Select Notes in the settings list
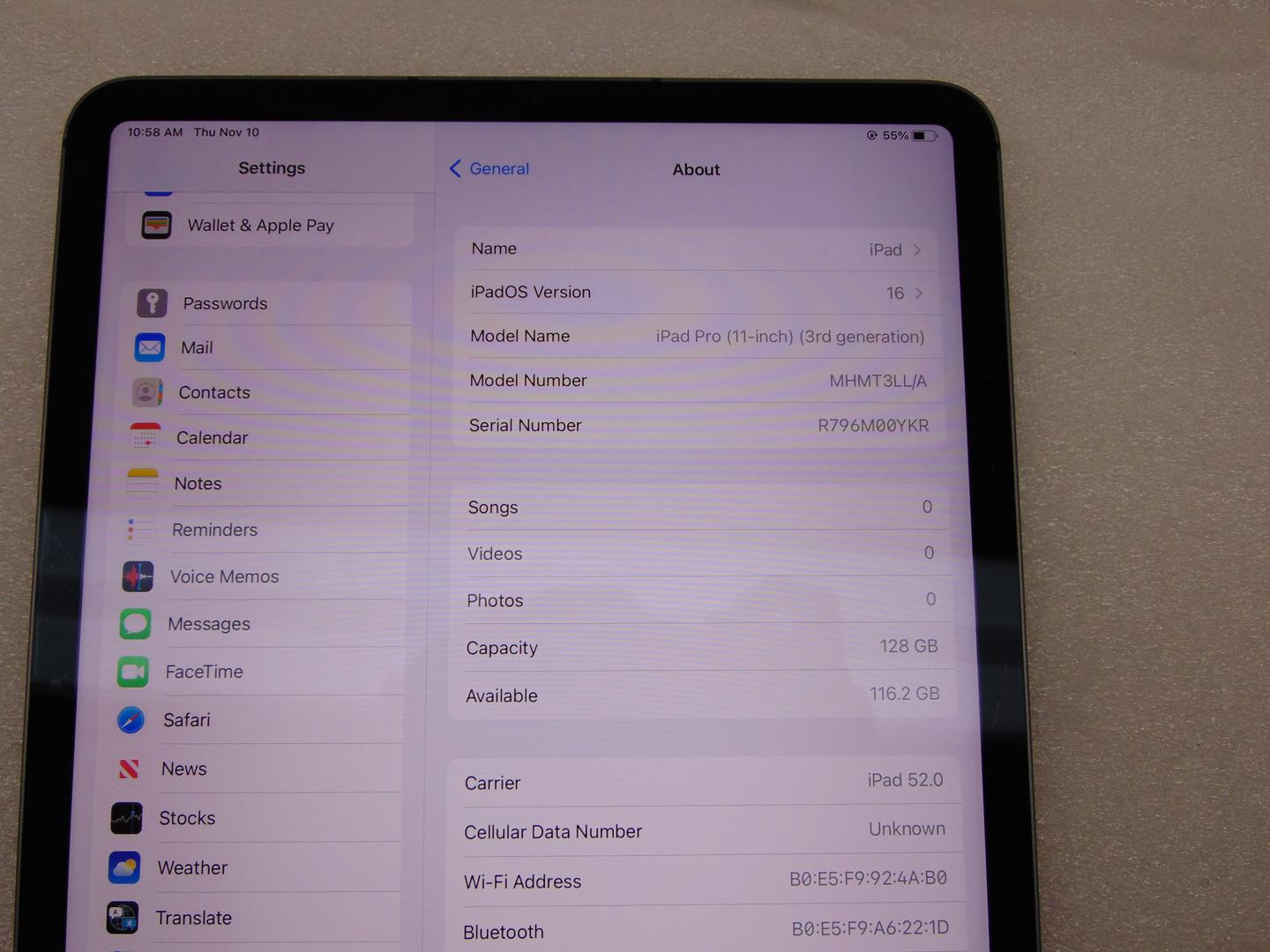The height and width of the screenshot is (952, 1270). click(198, 484)
